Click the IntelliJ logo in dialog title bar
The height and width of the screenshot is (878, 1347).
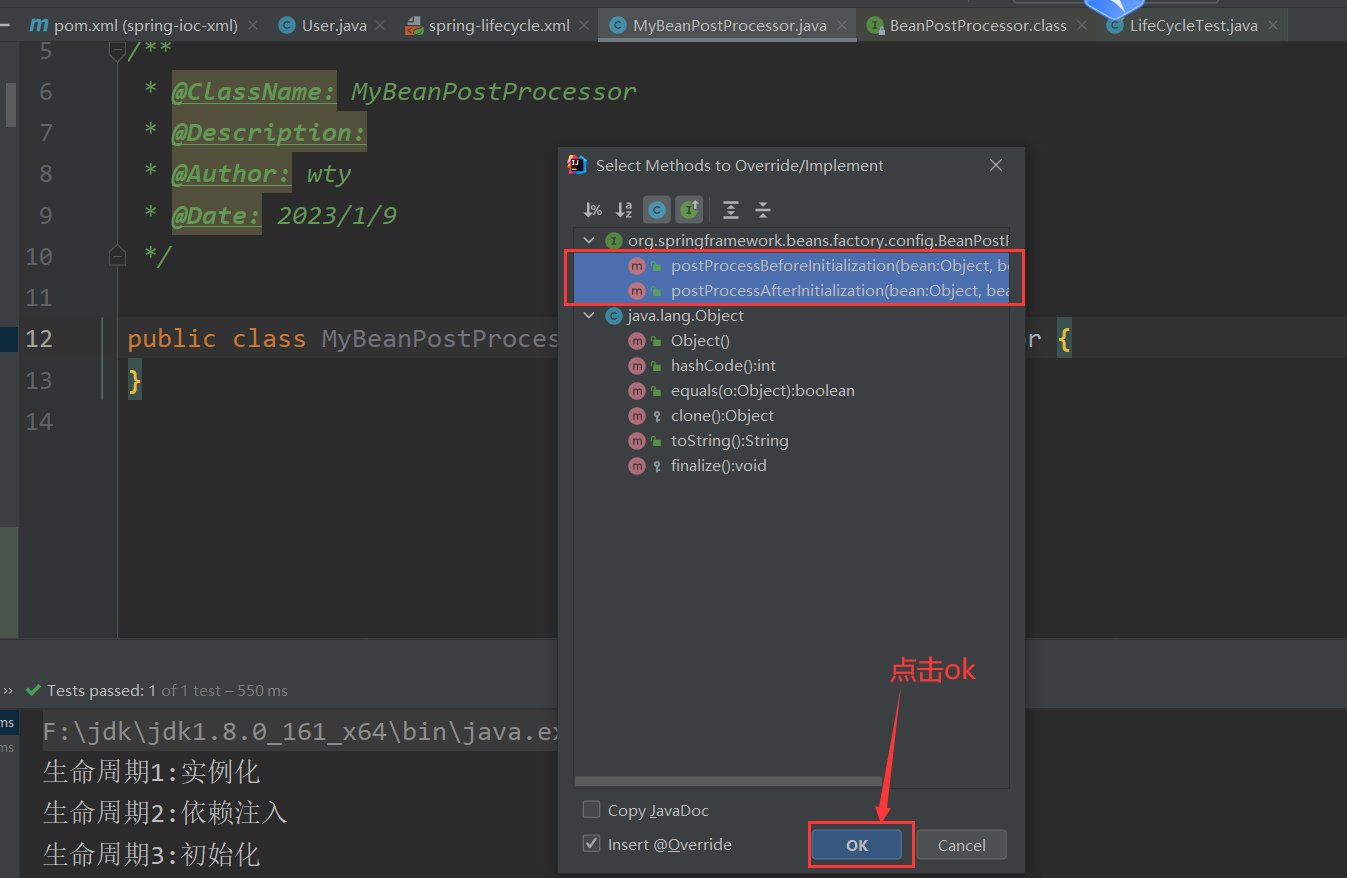pos(577,165)
